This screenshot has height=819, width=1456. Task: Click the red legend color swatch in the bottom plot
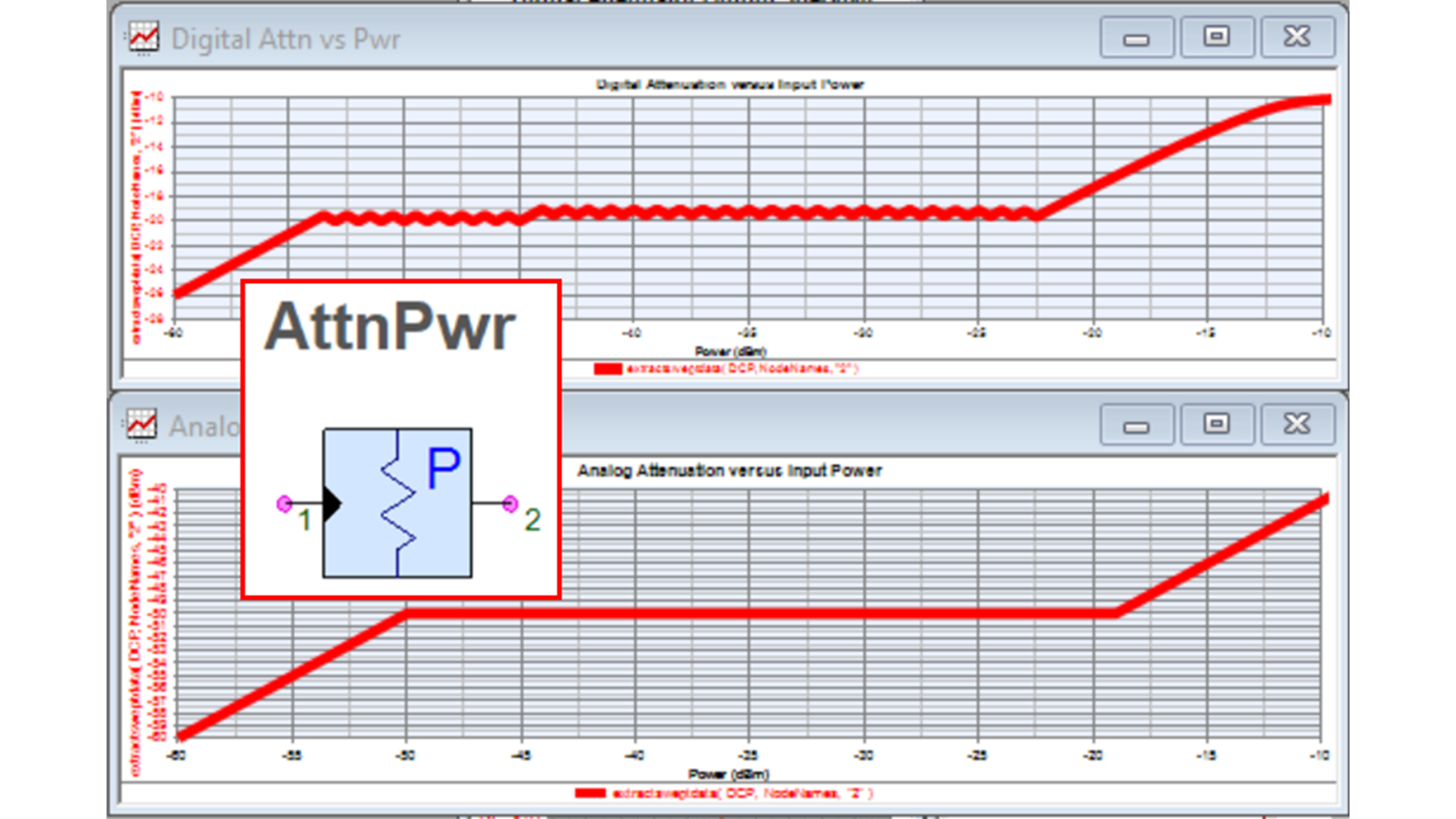tap(591, 793)
